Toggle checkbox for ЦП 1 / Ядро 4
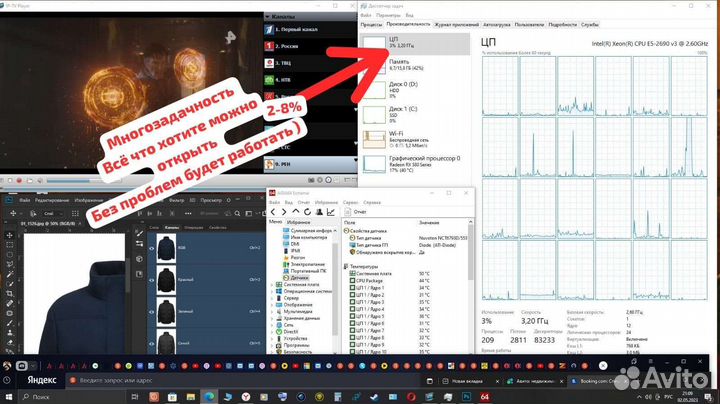Viewport: 720px width, 404px height. pos(352,309)
